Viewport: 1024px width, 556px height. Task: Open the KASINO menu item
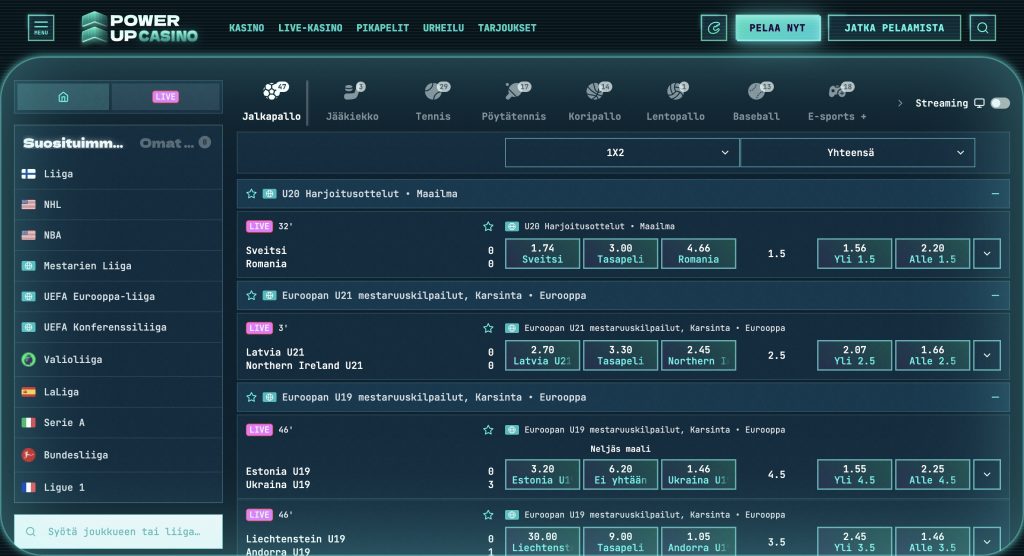click(246, 28)
